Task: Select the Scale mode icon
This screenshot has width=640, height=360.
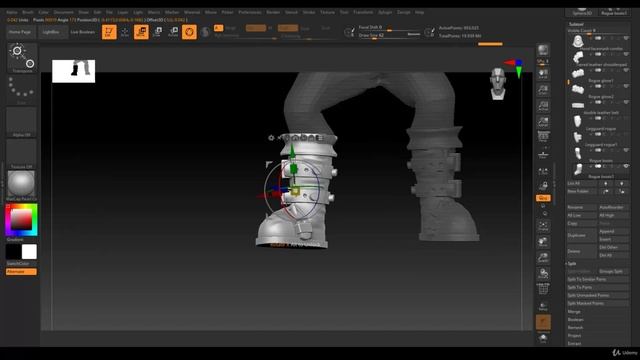Action: tap(158, 32)
